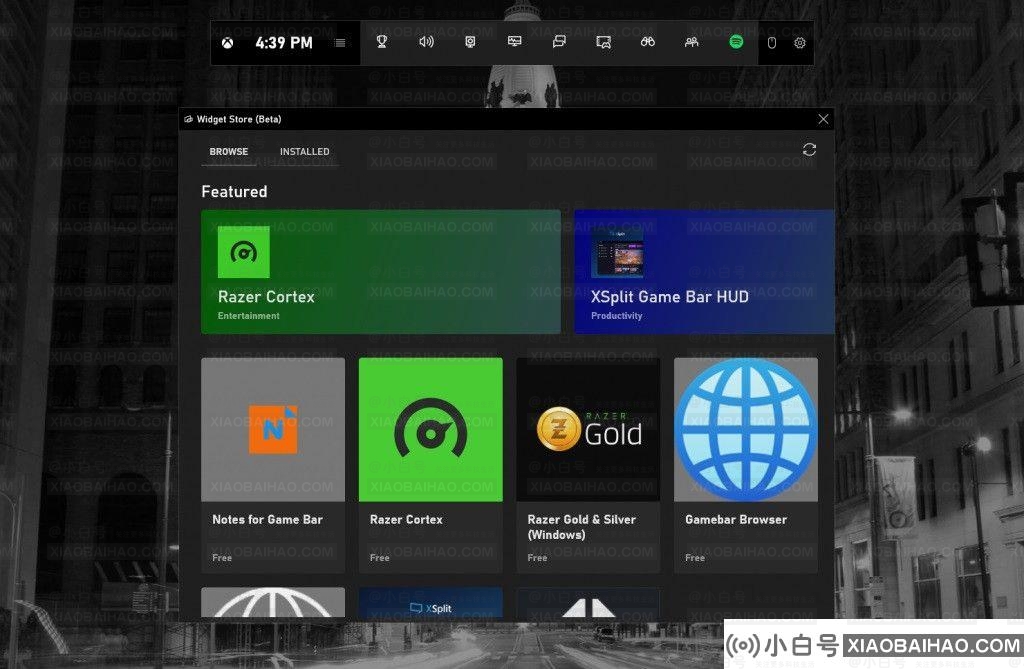Screen dimensions: 1024x669
Task: Click the Razer Cortex icon in featured banner
Action: click(x=244, y=252)
